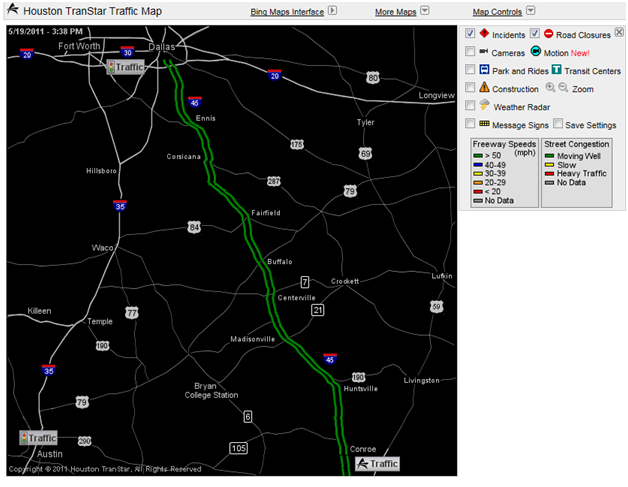Viewport: 628px width, 487px height.
Task: Click the US 175 route shield
Action: point(297,144)
